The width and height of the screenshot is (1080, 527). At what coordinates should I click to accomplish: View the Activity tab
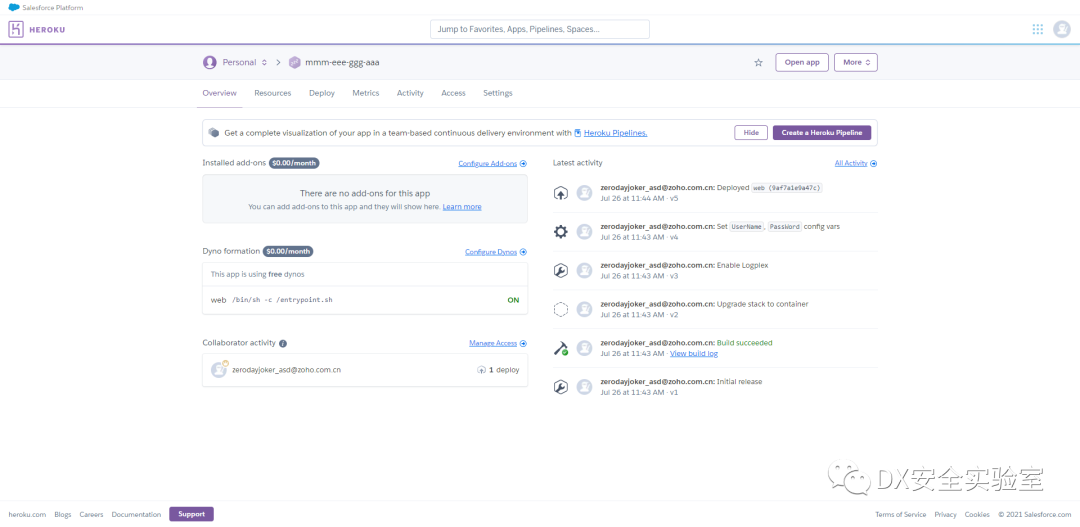click(x=410, y=93)
